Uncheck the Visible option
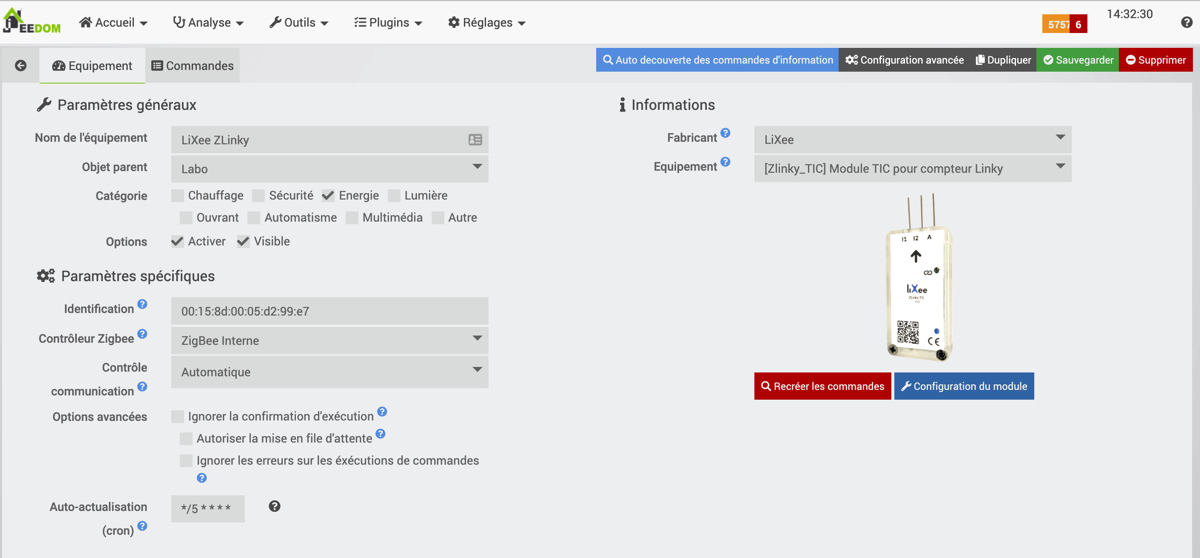Viewport: 1200px width, 558px height. [x=243, y=242]
